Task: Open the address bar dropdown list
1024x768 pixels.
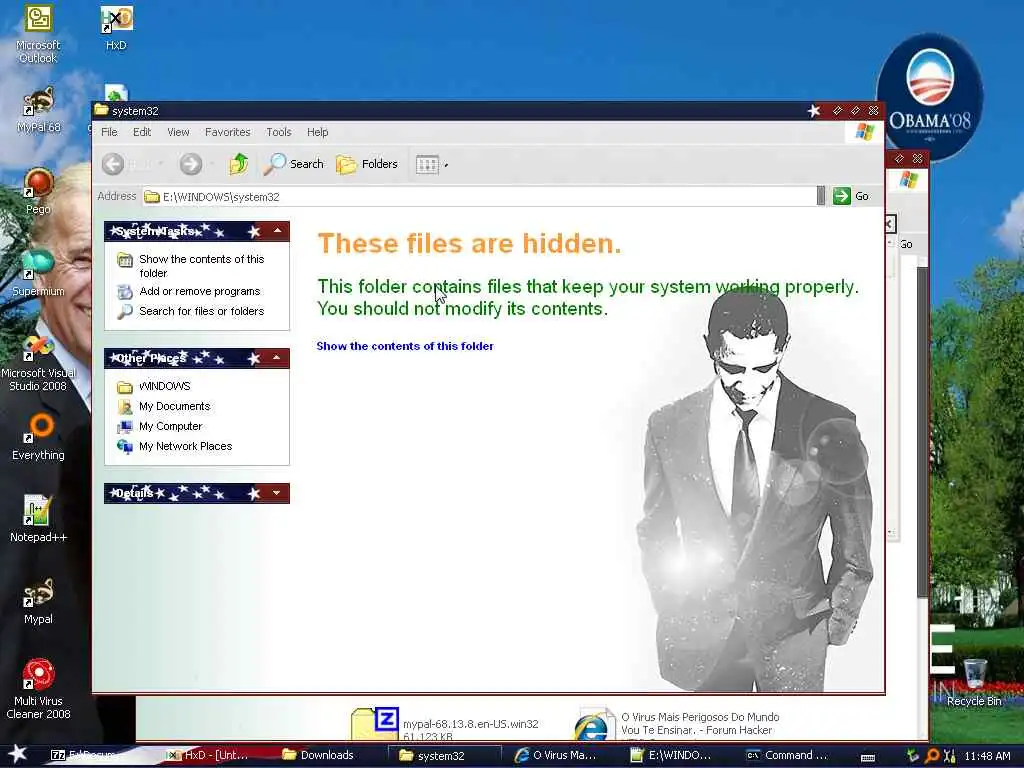Action: point(821,196)
